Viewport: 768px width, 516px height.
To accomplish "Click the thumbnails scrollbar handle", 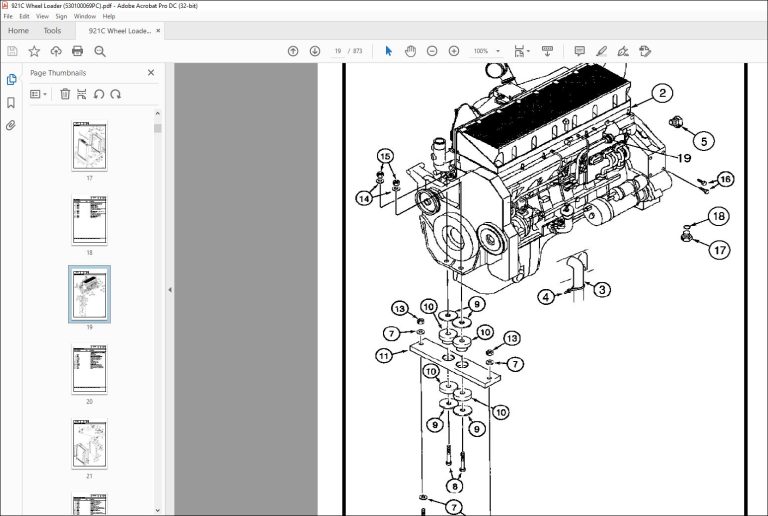I will click(x=157, y=128).
